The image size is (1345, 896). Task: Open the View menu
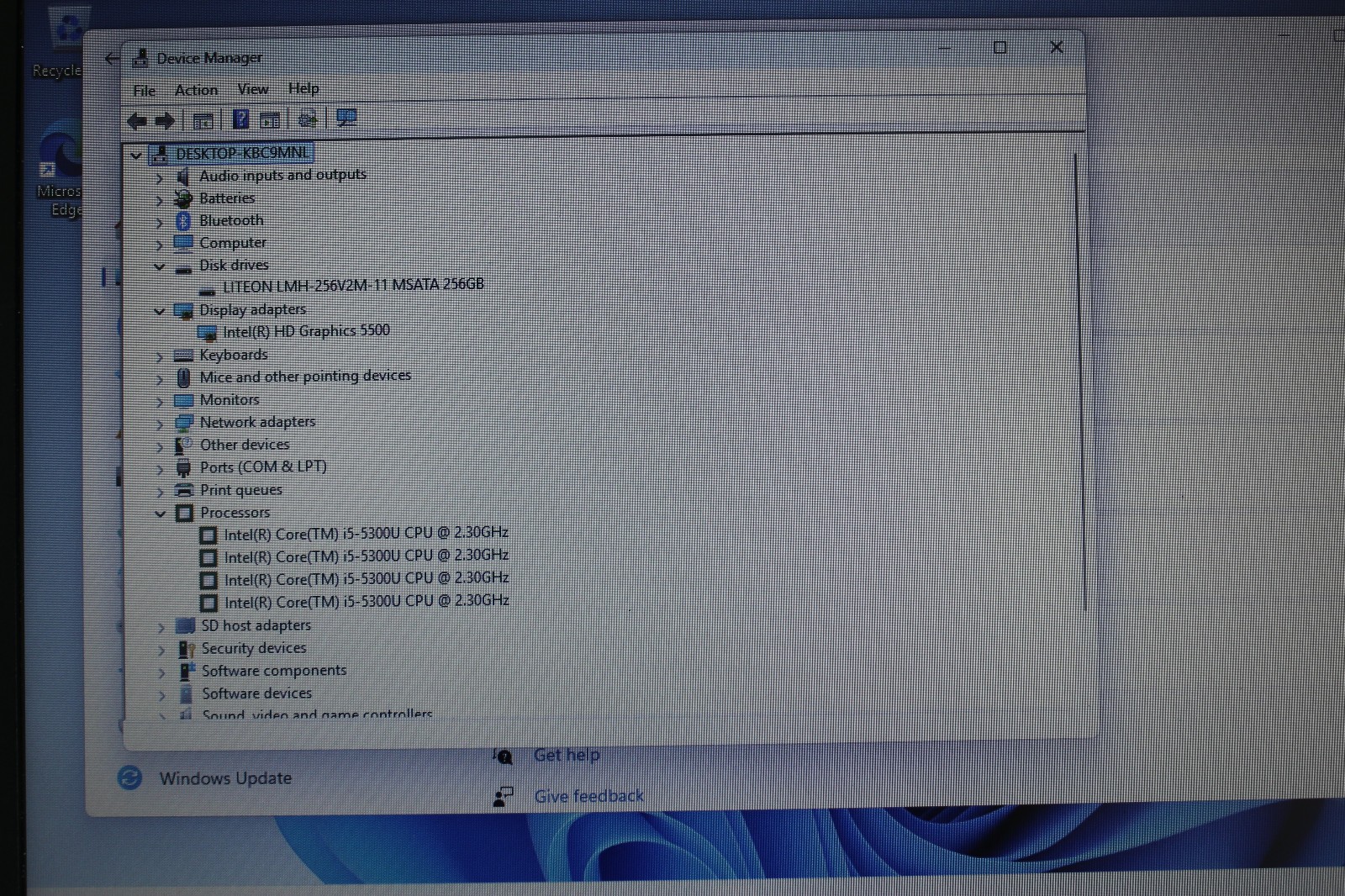coord(252,89)
